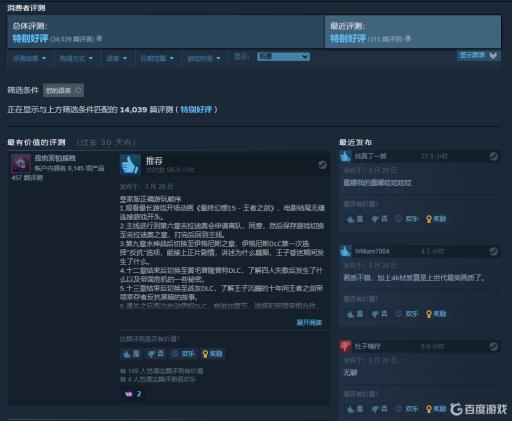
Task: Mark first recent review as 欢乐
Action: click(x=407, y=219)
